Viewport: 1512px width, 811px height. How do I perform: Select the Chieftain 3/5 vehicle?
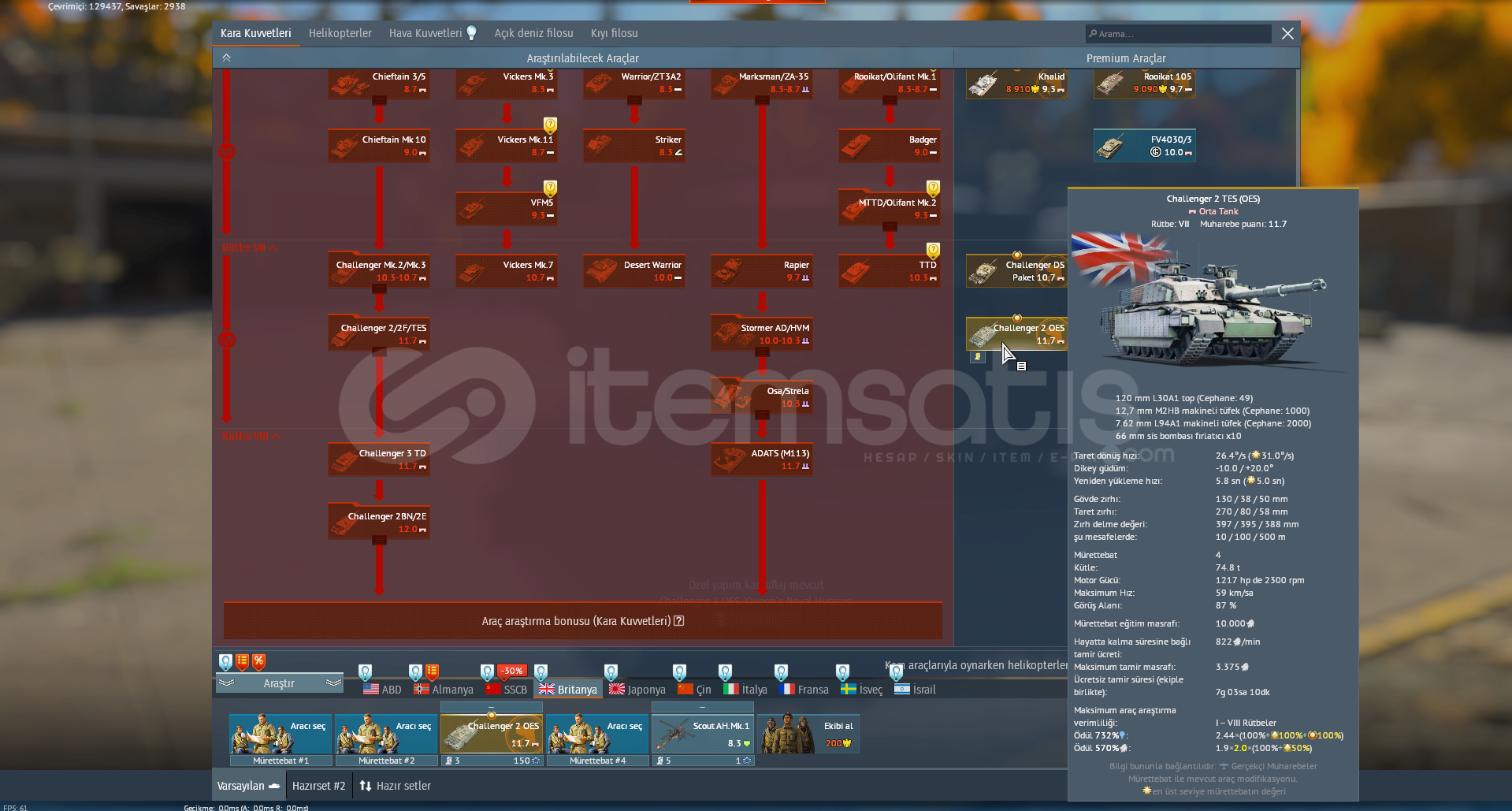[x=378, y=83]
